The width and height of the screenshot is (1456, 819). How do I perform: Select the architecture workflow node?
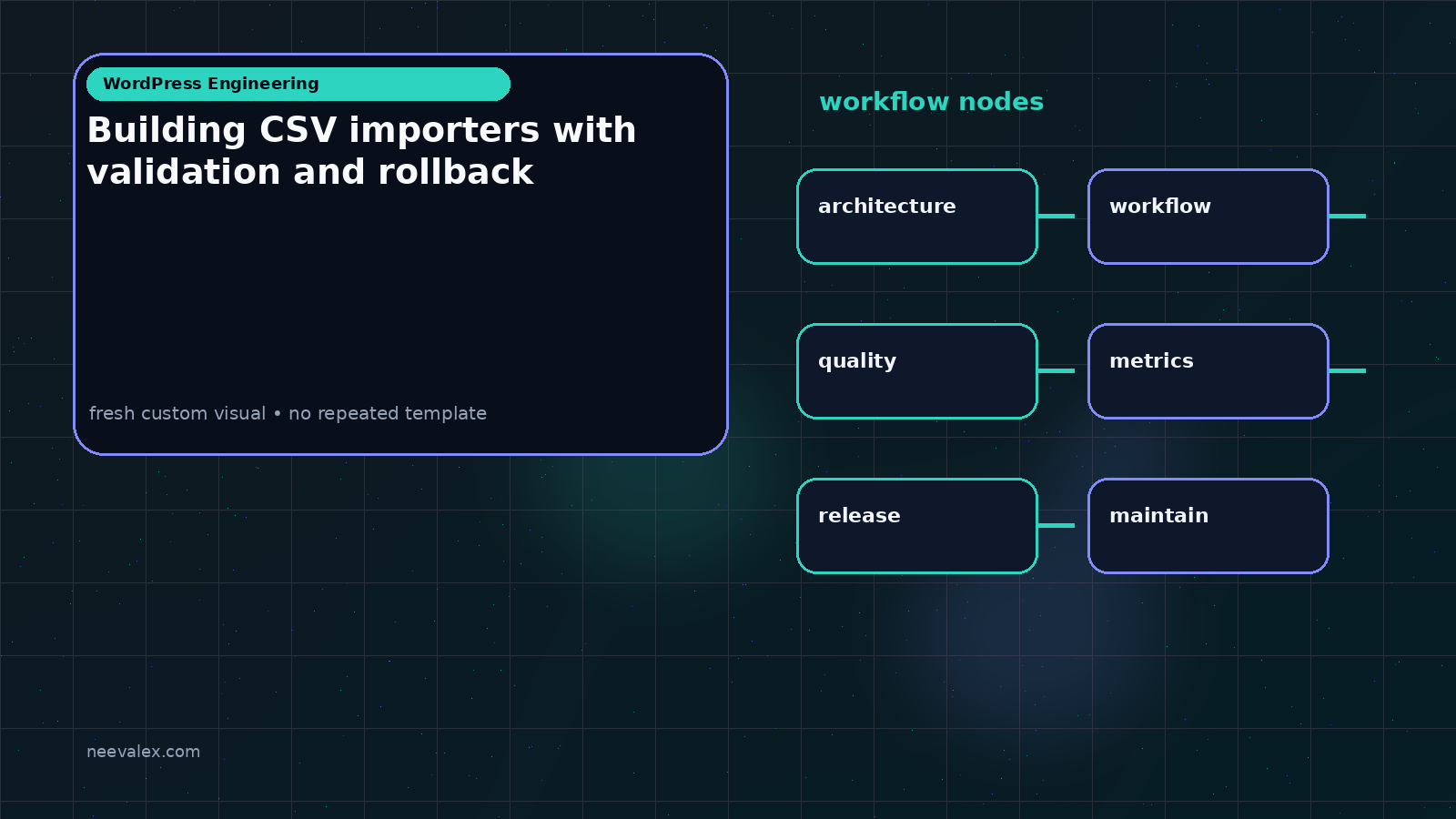(917, 217)
